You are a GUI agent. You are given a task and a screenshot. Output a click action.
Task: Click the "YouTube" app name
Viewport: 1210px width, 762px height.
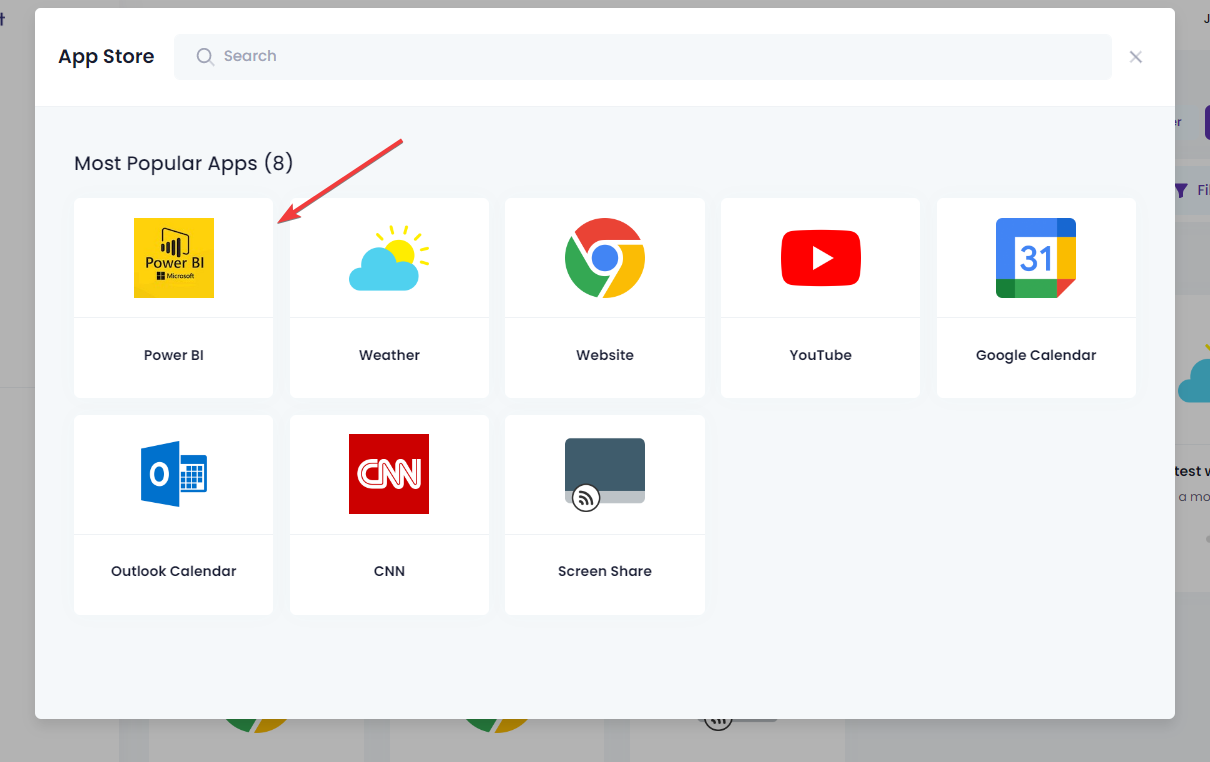821,355
